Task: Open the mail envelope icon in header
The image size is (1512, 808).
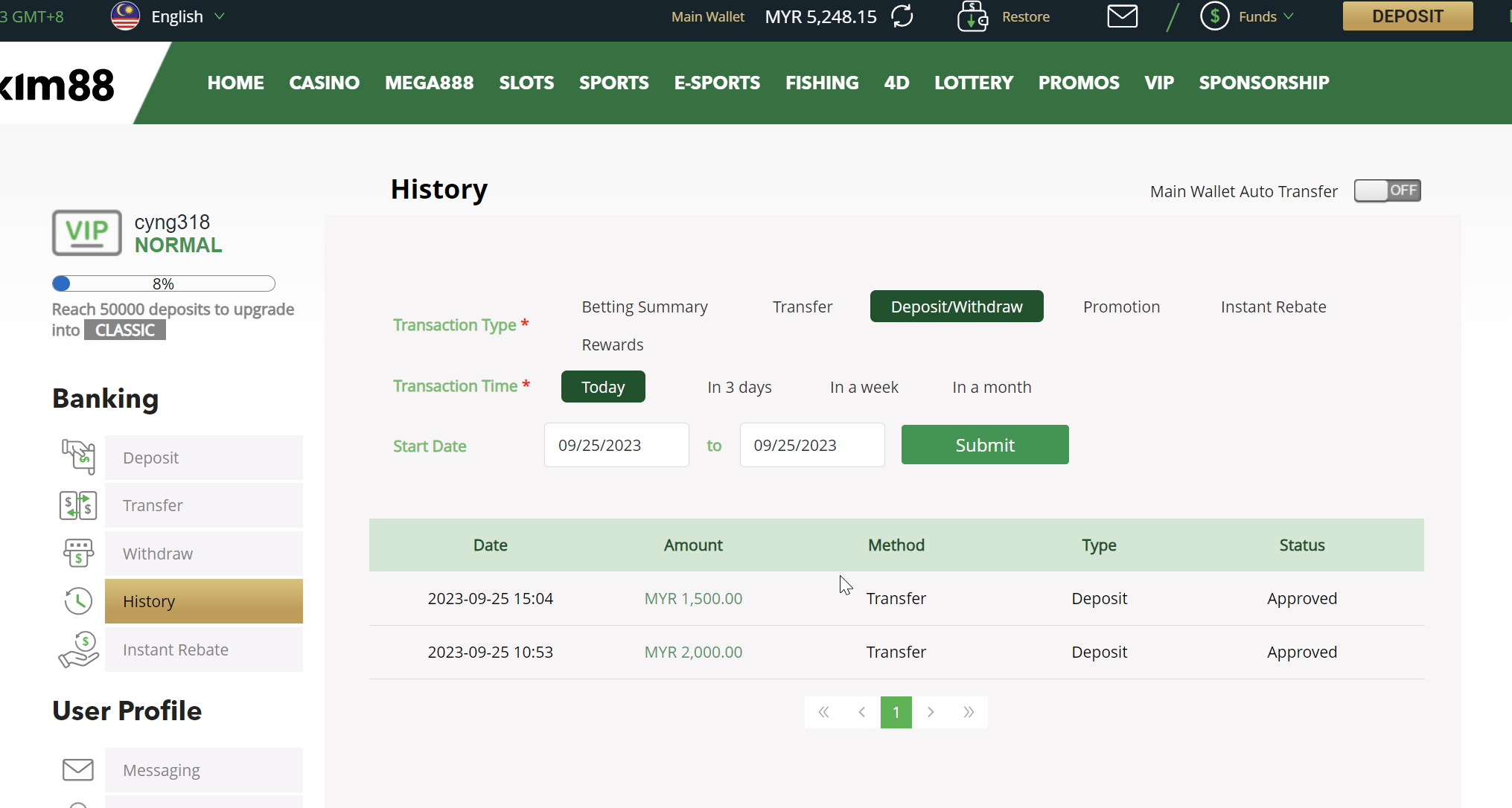Action: click(x=1122, y=16)
